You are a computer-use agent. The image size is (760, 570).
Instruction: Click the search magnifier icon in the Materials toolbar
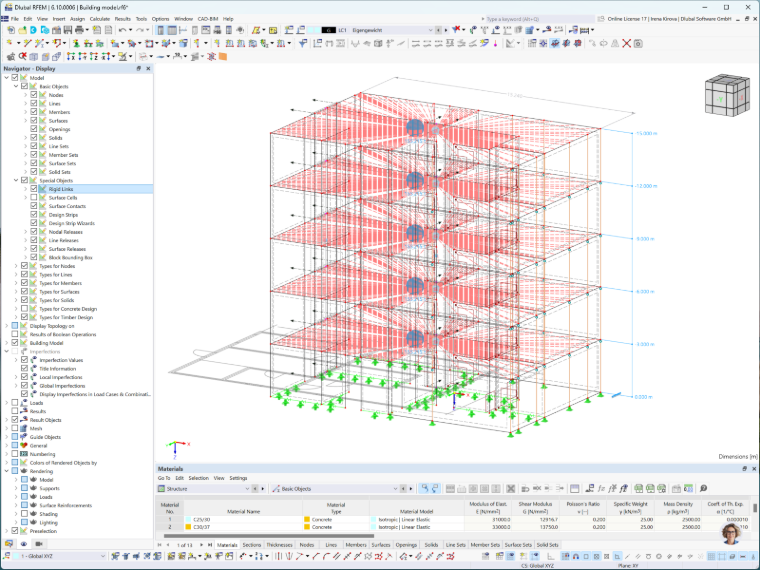tap(703, 488)
